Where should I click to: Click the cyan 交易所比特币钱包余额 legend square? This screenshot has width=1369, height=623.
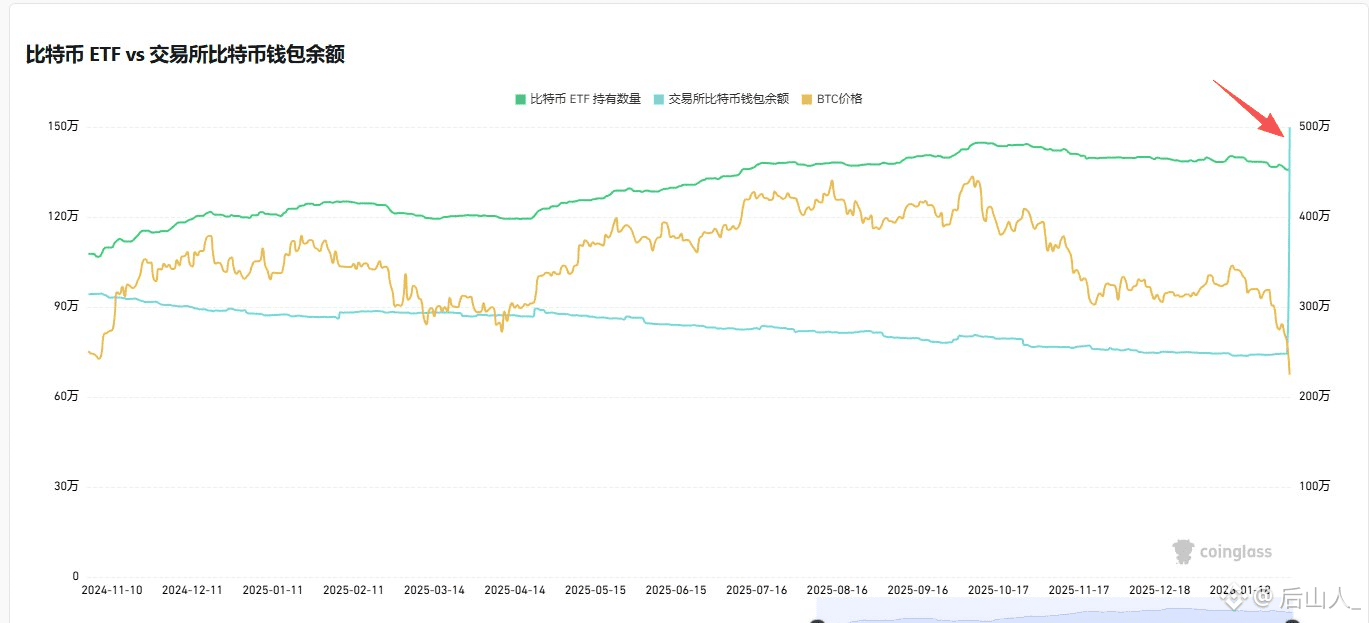click(x=659, y=99)
